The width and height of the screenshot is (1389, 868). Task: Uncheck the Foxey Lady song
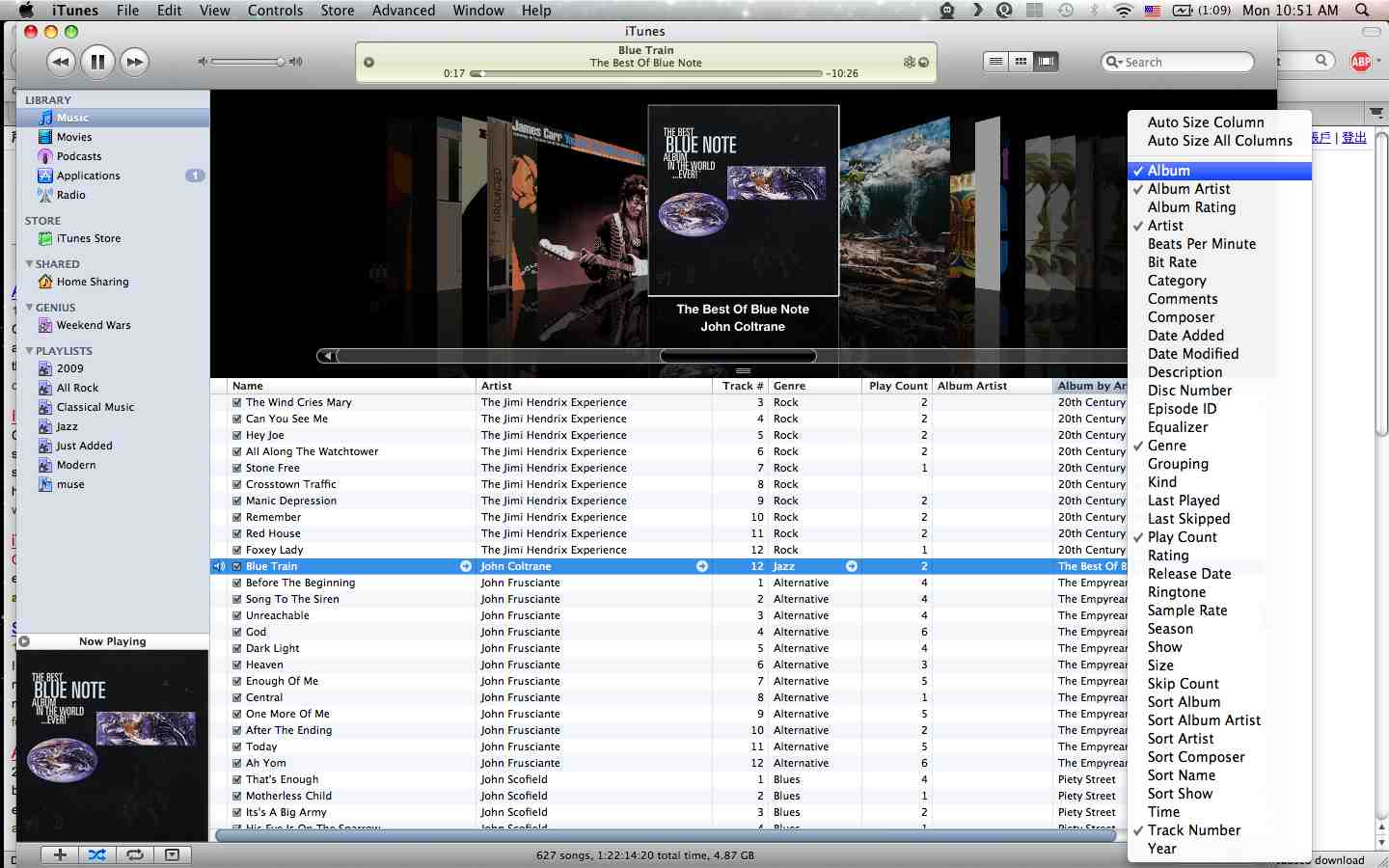[x=237, y=550]
